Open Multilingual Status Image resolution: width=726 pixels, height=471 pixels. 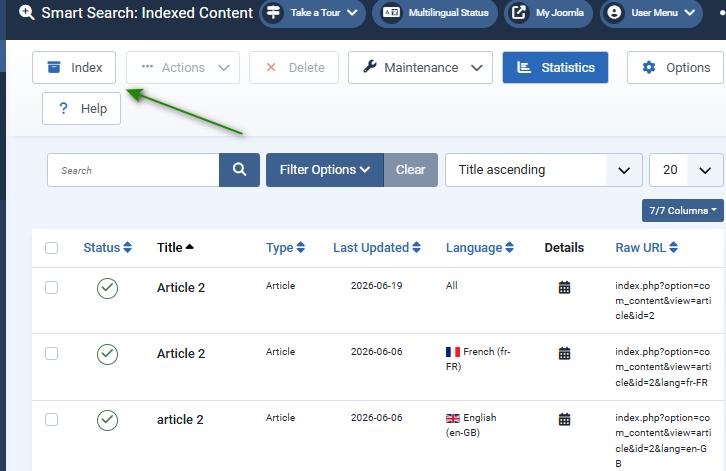(x=435, y=13)
